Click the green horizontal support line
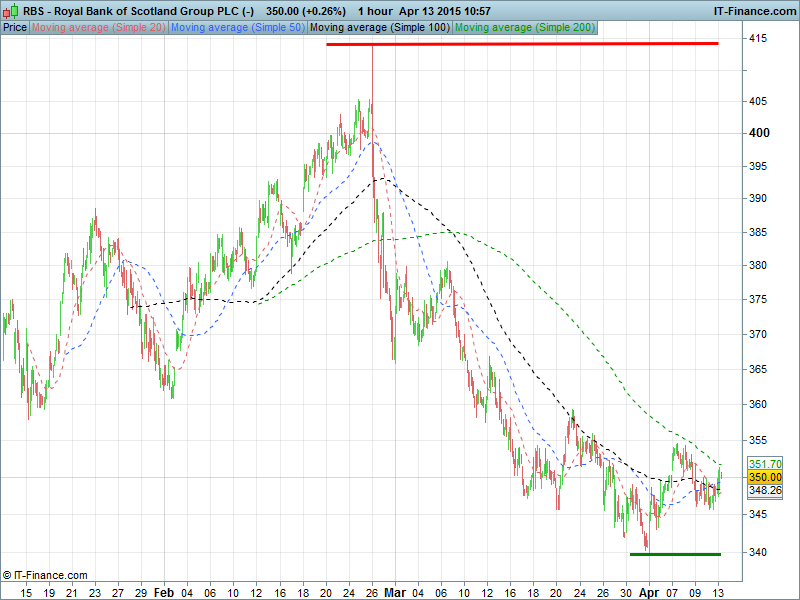The image size is (800, 600). tap(675, 554)
